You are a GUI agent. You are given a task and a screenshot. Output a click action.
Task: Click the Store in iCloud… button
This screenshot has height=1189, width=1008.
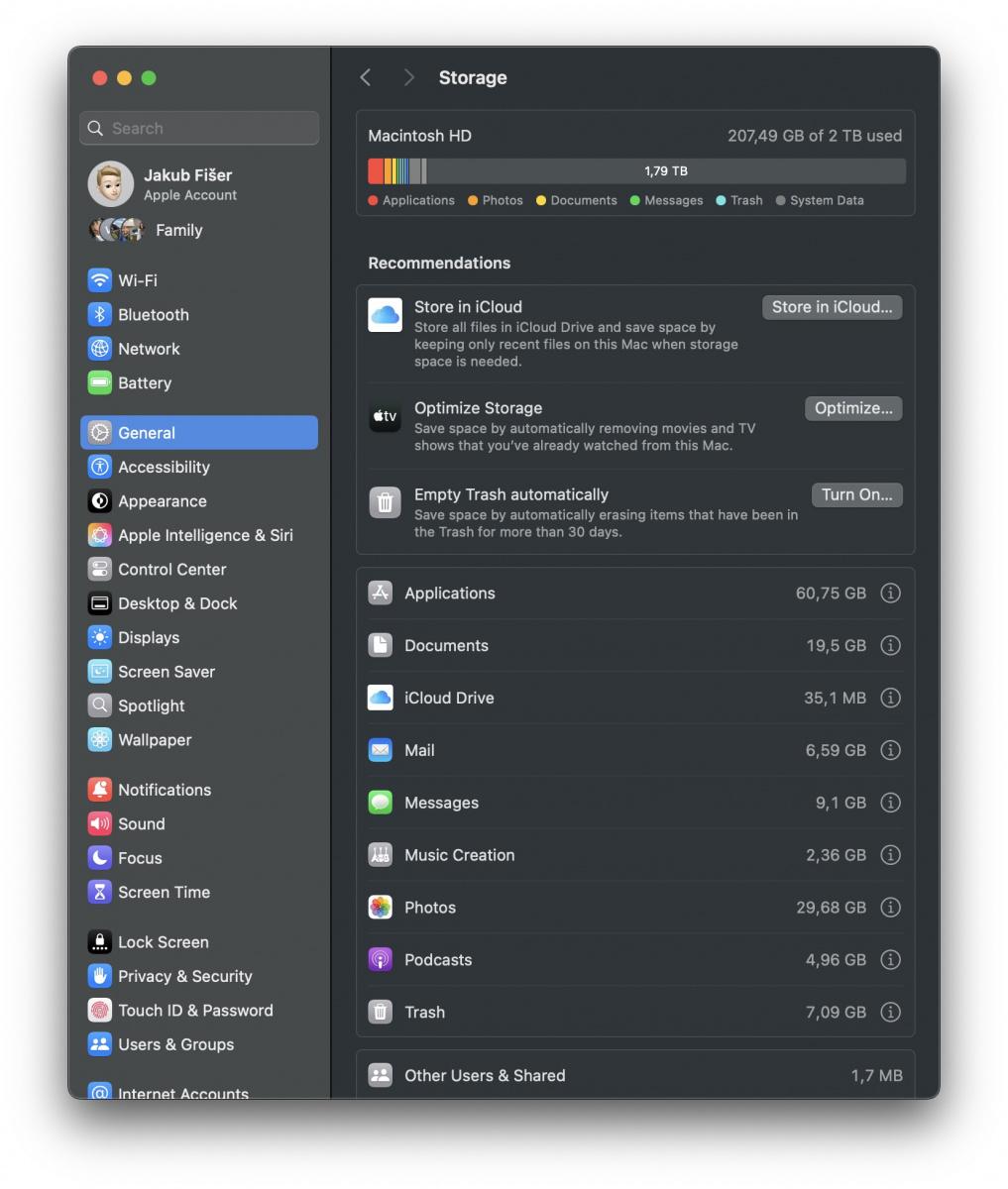tap(832, 307)
